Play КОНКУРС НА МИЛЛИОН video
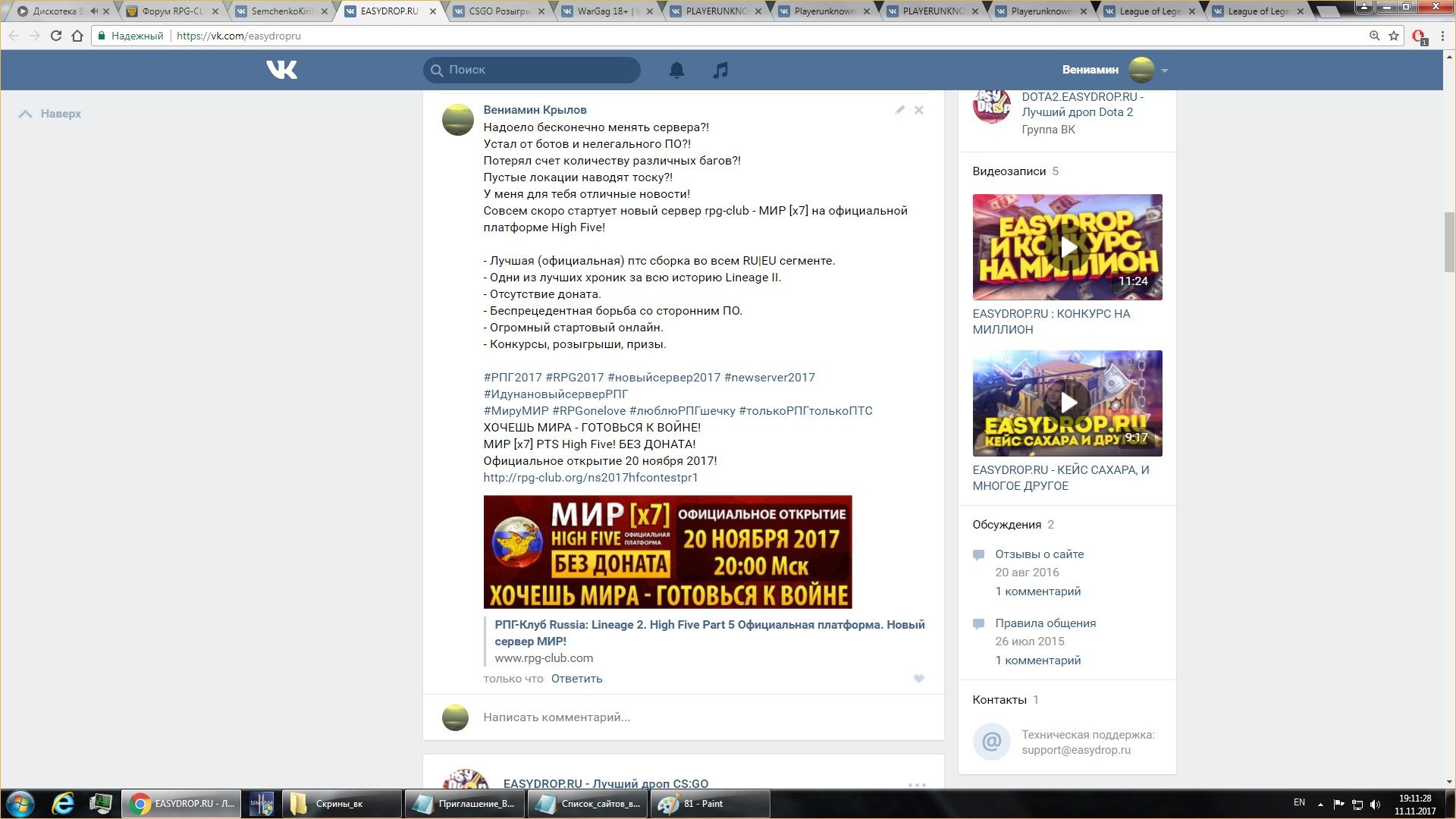This screenshot has height=819, width=1456. click(1067, 247)
